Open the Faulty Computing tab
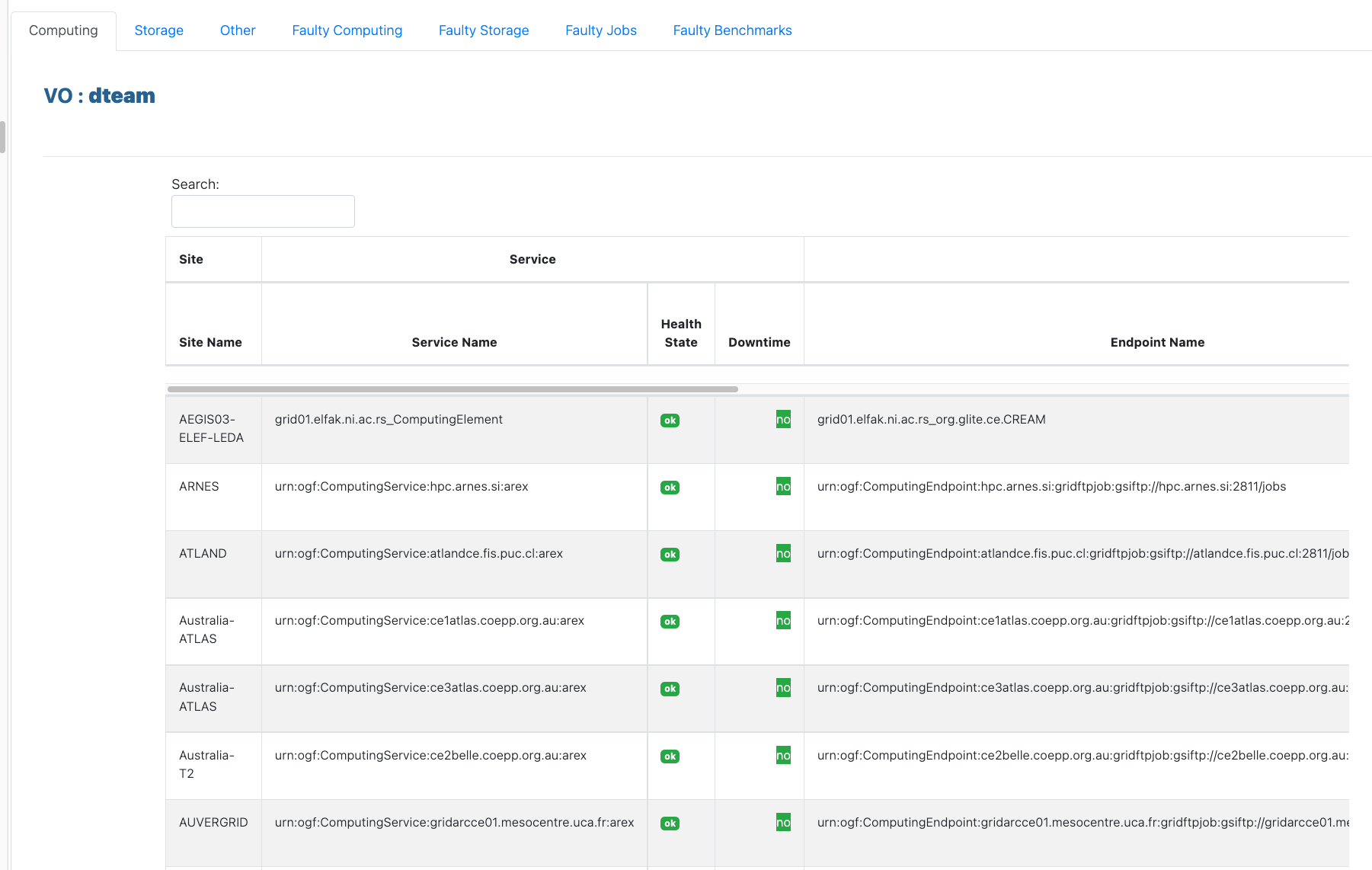Viewport: 1372px width, 870px height. pyautogui.click(x=347, y=30)
